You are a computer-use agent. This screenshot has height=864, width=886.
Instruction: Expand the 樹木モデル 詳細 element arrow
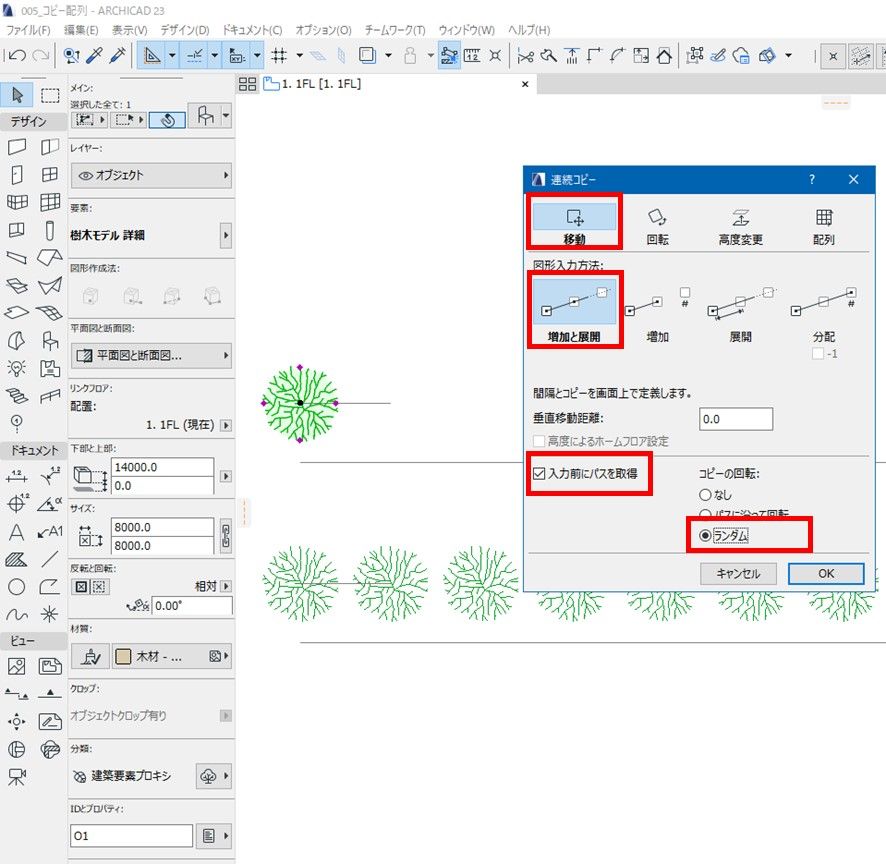click(x=225, y=235)
